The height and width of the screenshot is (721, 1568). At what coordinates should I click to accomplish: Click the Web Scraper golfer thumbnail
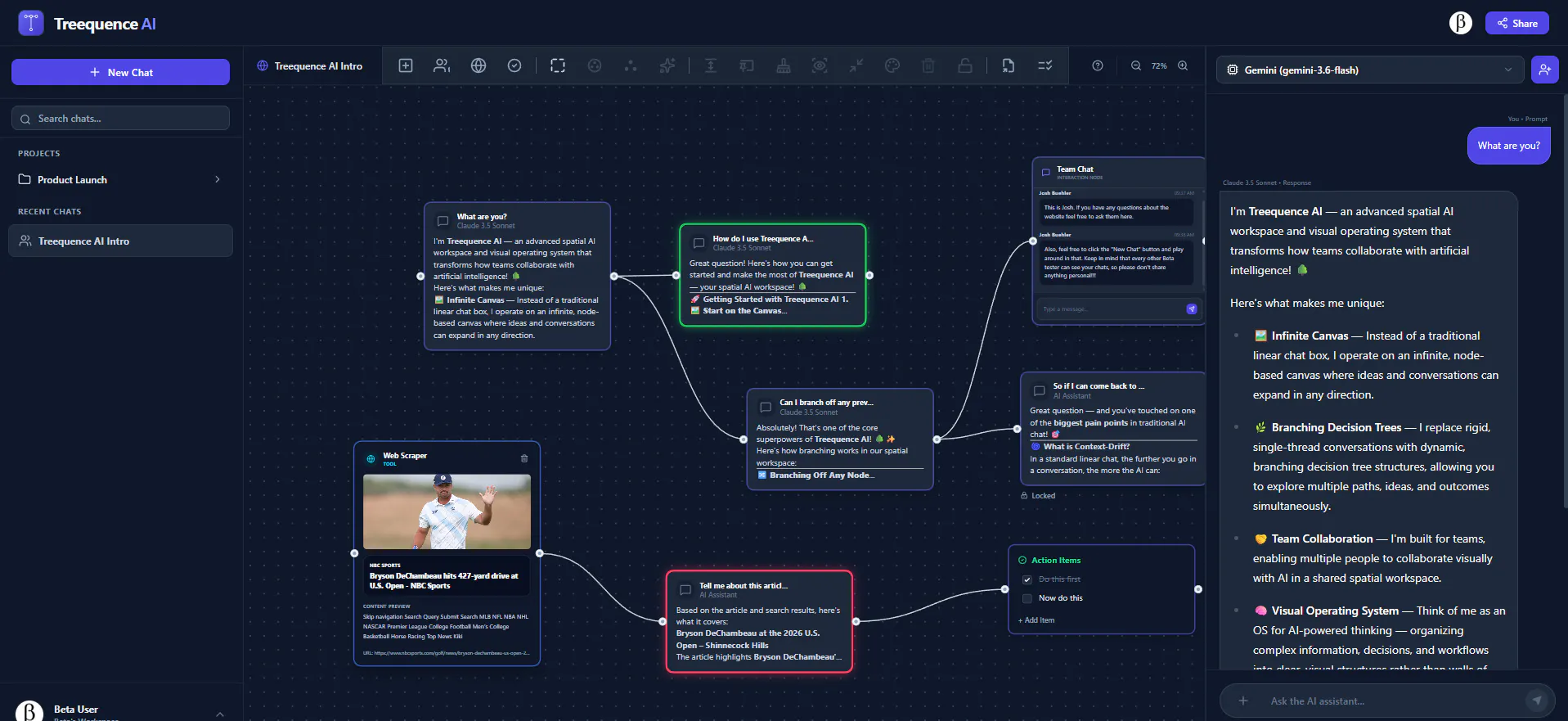click(x=447, y=511)
